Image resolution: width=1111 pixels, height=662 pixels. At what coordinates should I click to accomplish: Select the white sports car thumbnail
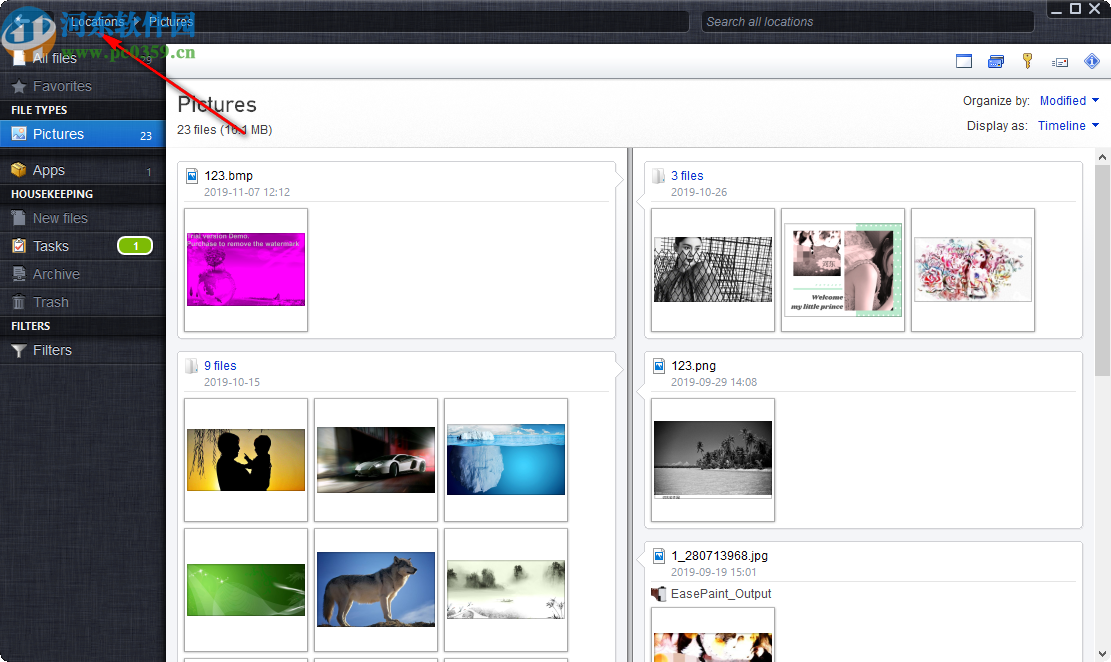point(376,460)
